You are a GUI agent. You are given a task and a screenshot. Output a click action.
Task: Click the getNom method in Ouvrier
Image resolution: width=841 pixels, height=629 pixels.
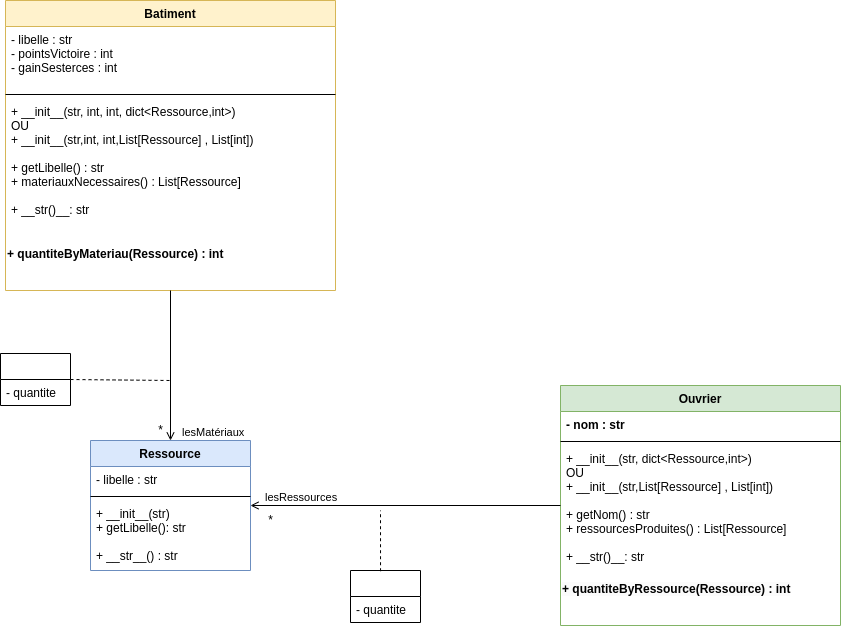(608, 515)
